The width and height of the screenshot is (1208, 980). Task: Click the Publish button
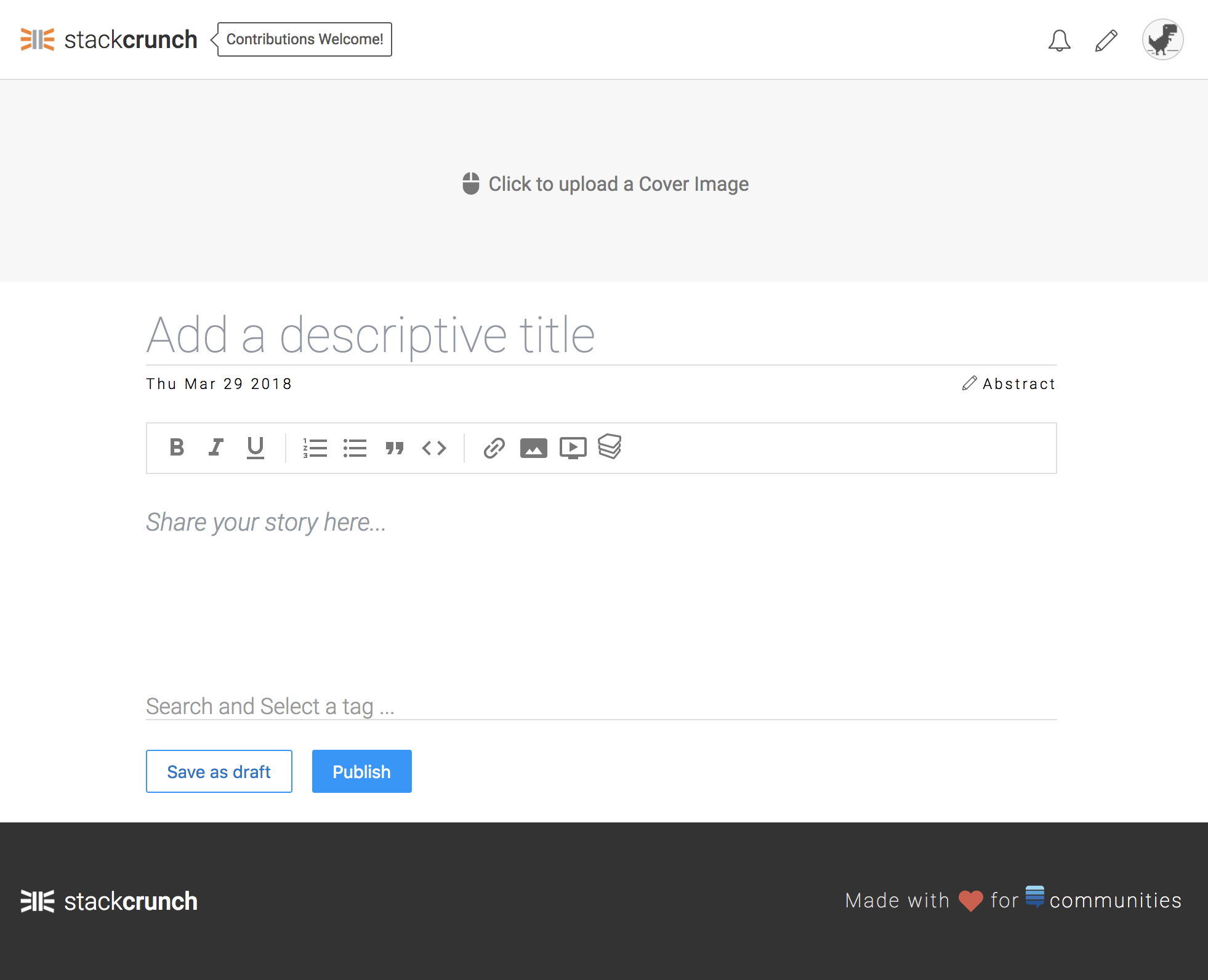(x=361, y=771)
